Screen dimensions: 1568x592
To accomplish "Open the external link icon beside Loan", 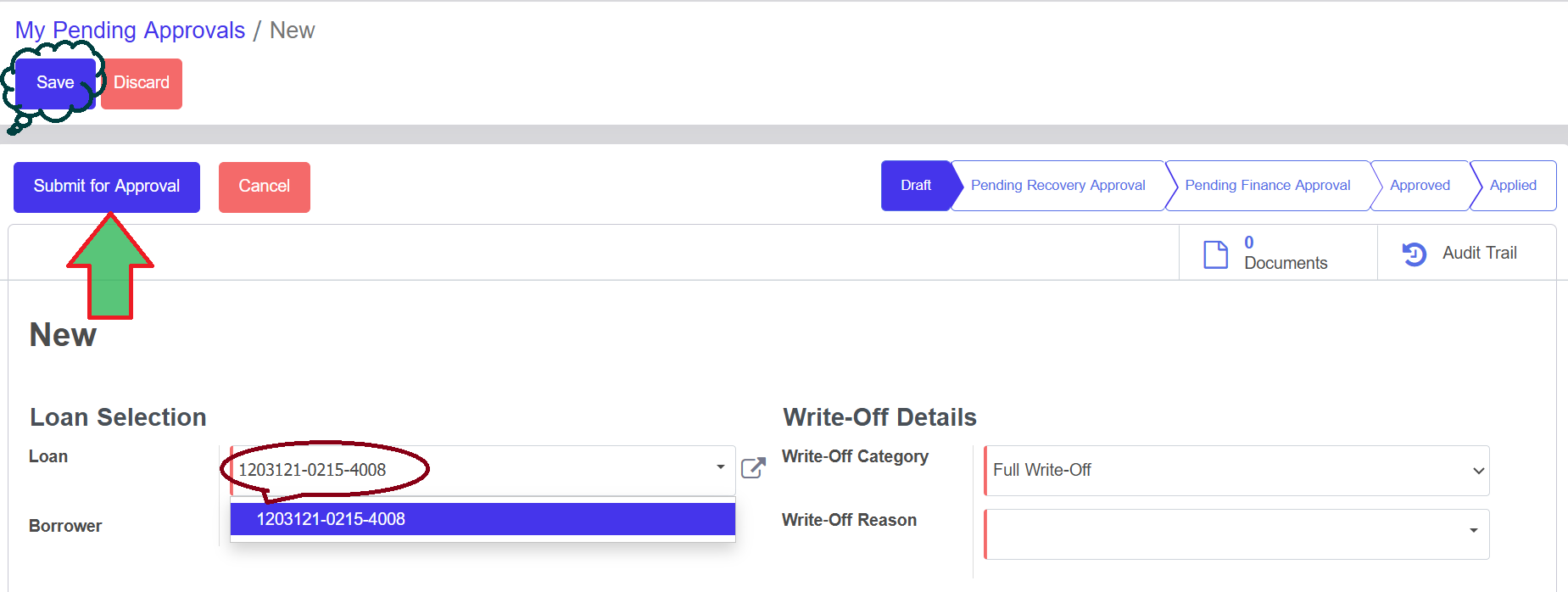I will click(753, 468).
